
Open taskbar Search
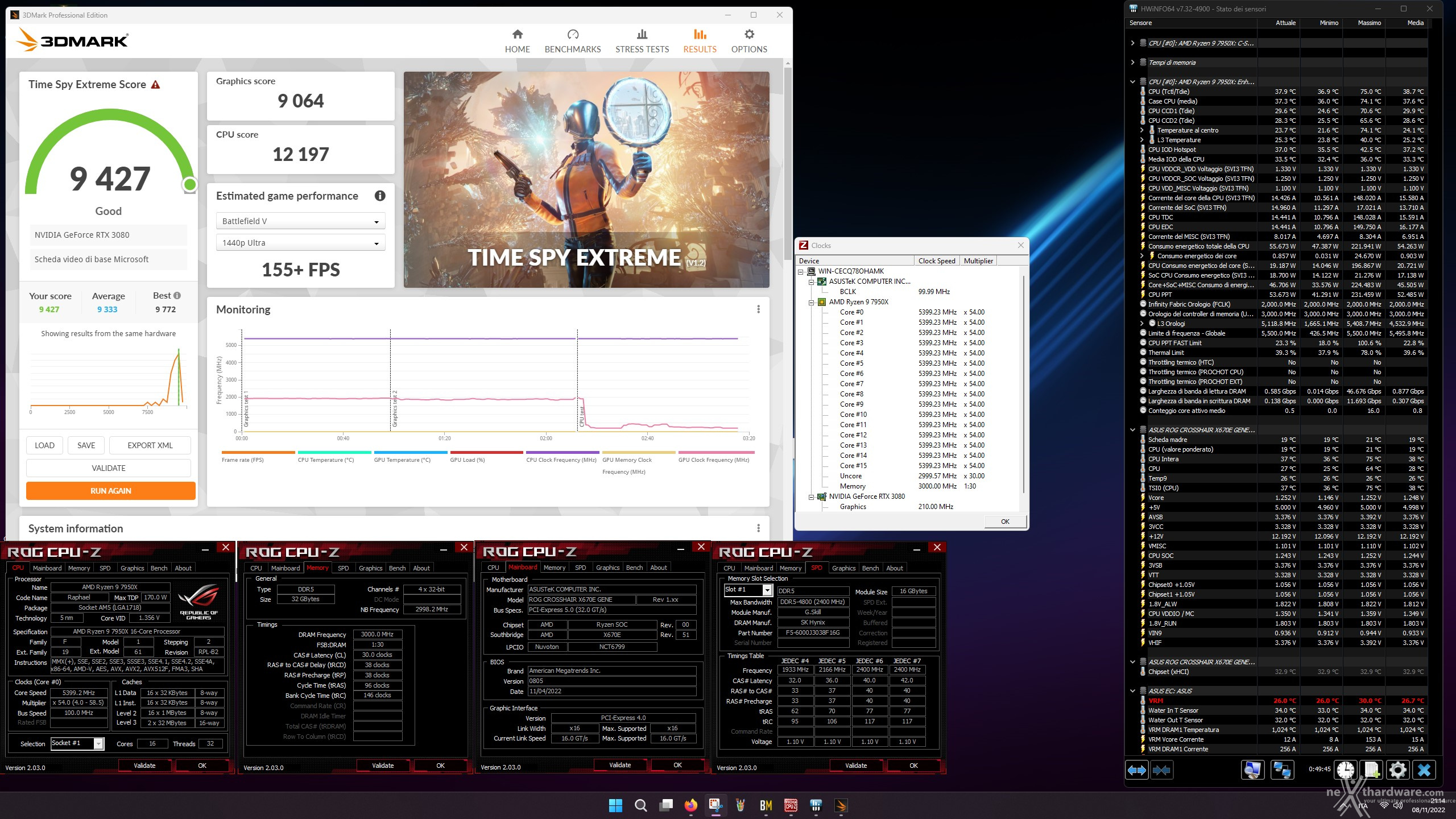[x=640, y=805]
